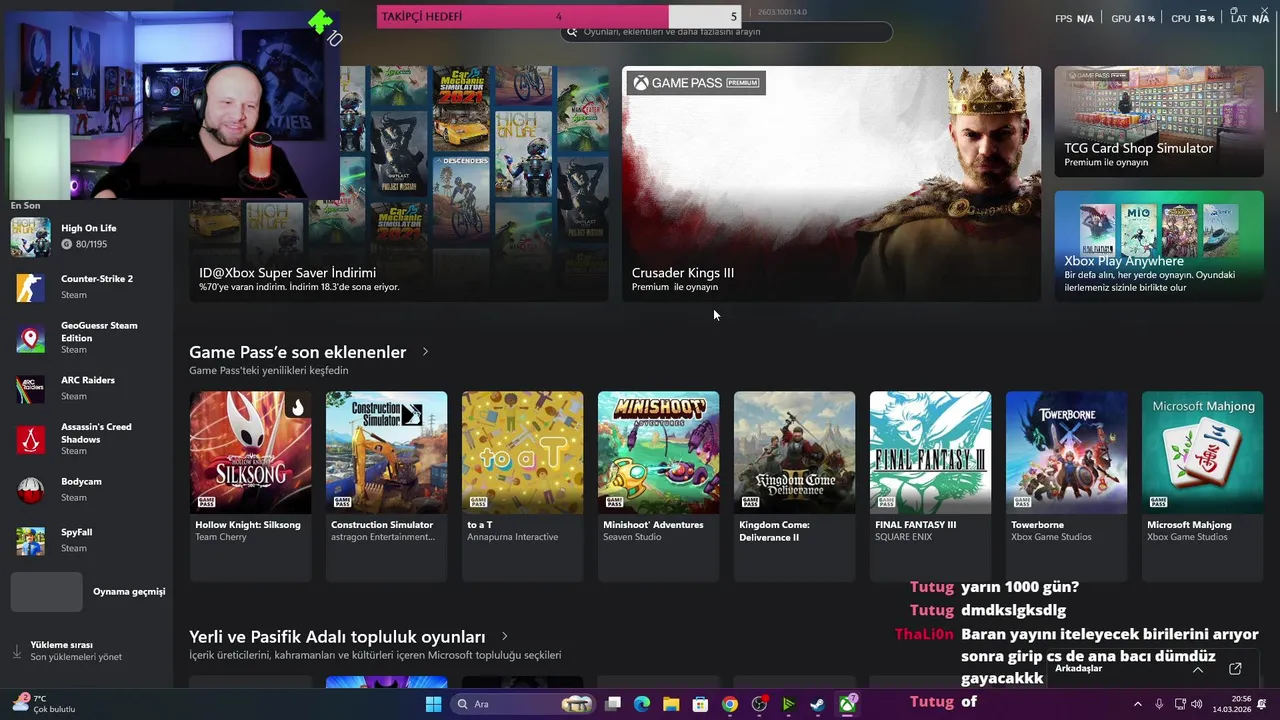Open Bodycam from the recent games list
This screenshot has height=720, width=1280.
[x=88, y=489]
